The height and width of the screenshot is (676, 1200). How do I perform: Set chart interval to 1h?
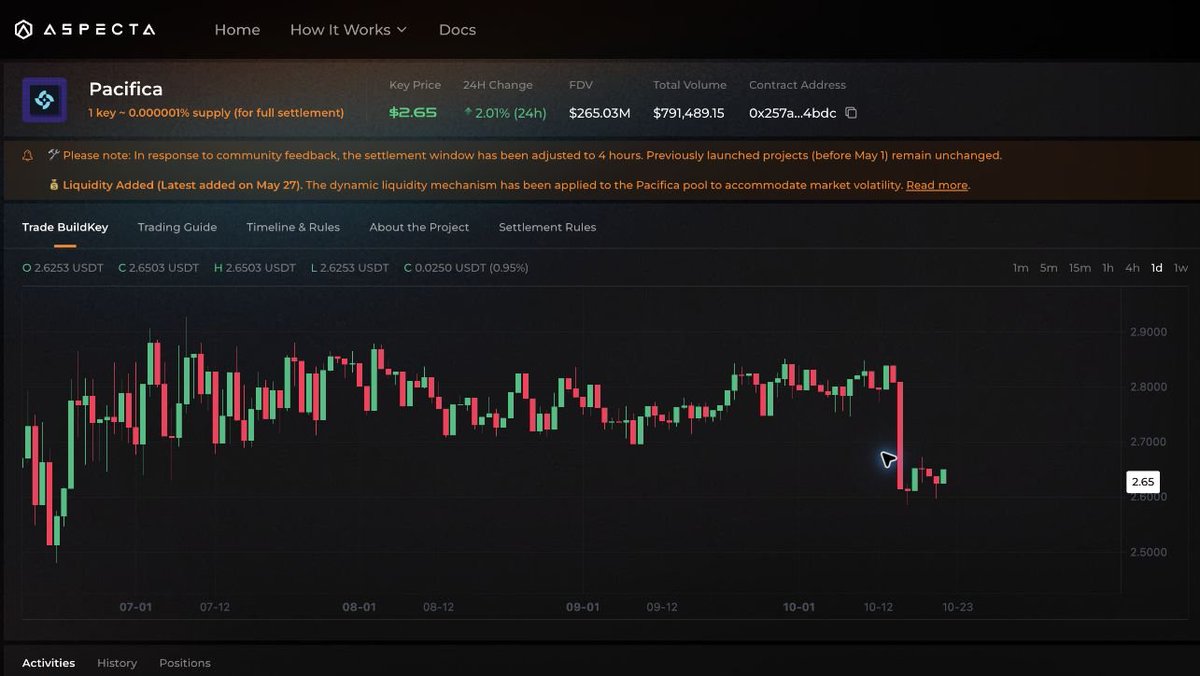coord(1108,268)
